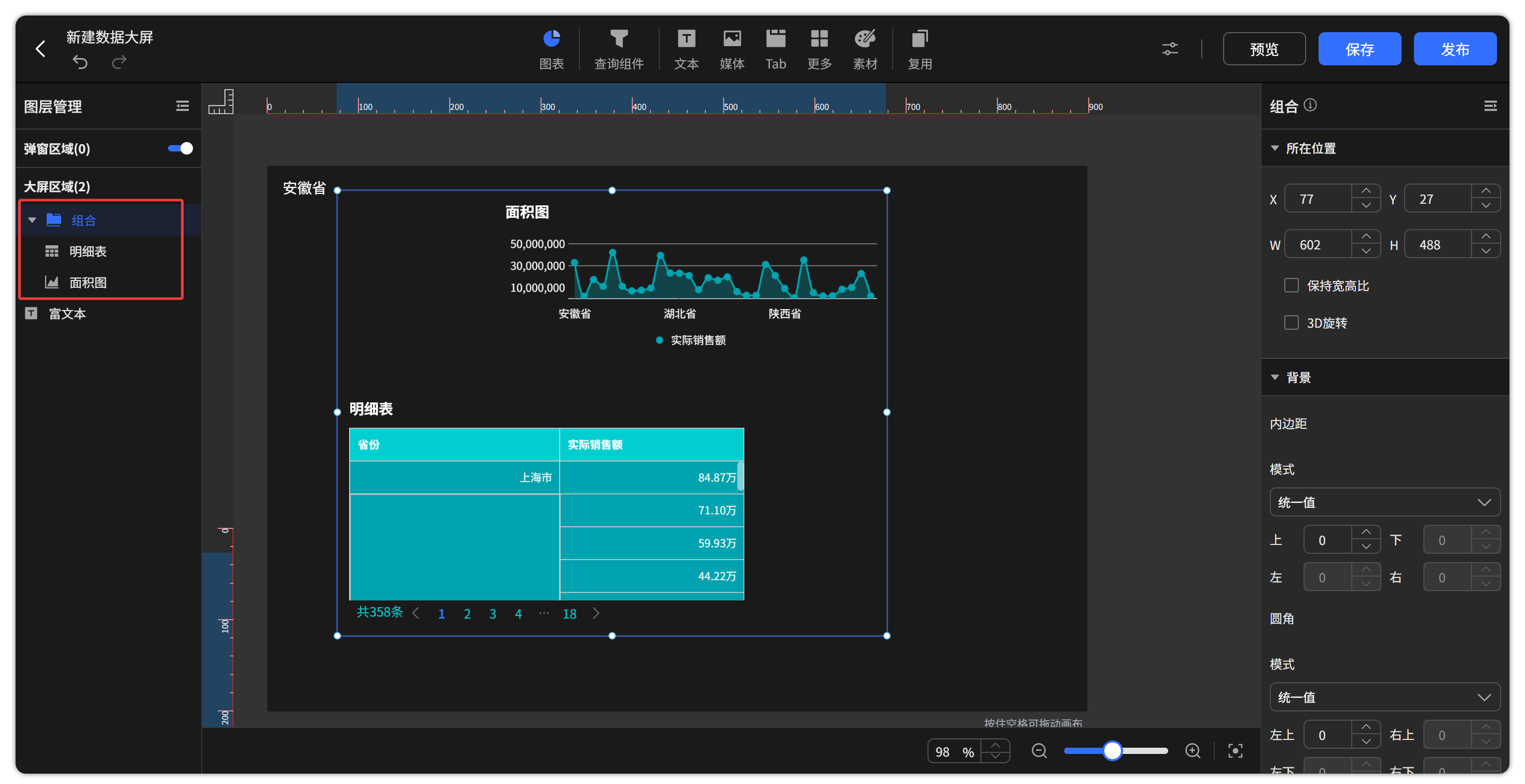Collapse the 所在位置 section
The width and height of the screenshot is (1525, 784).
click(x=1274, y=148)
